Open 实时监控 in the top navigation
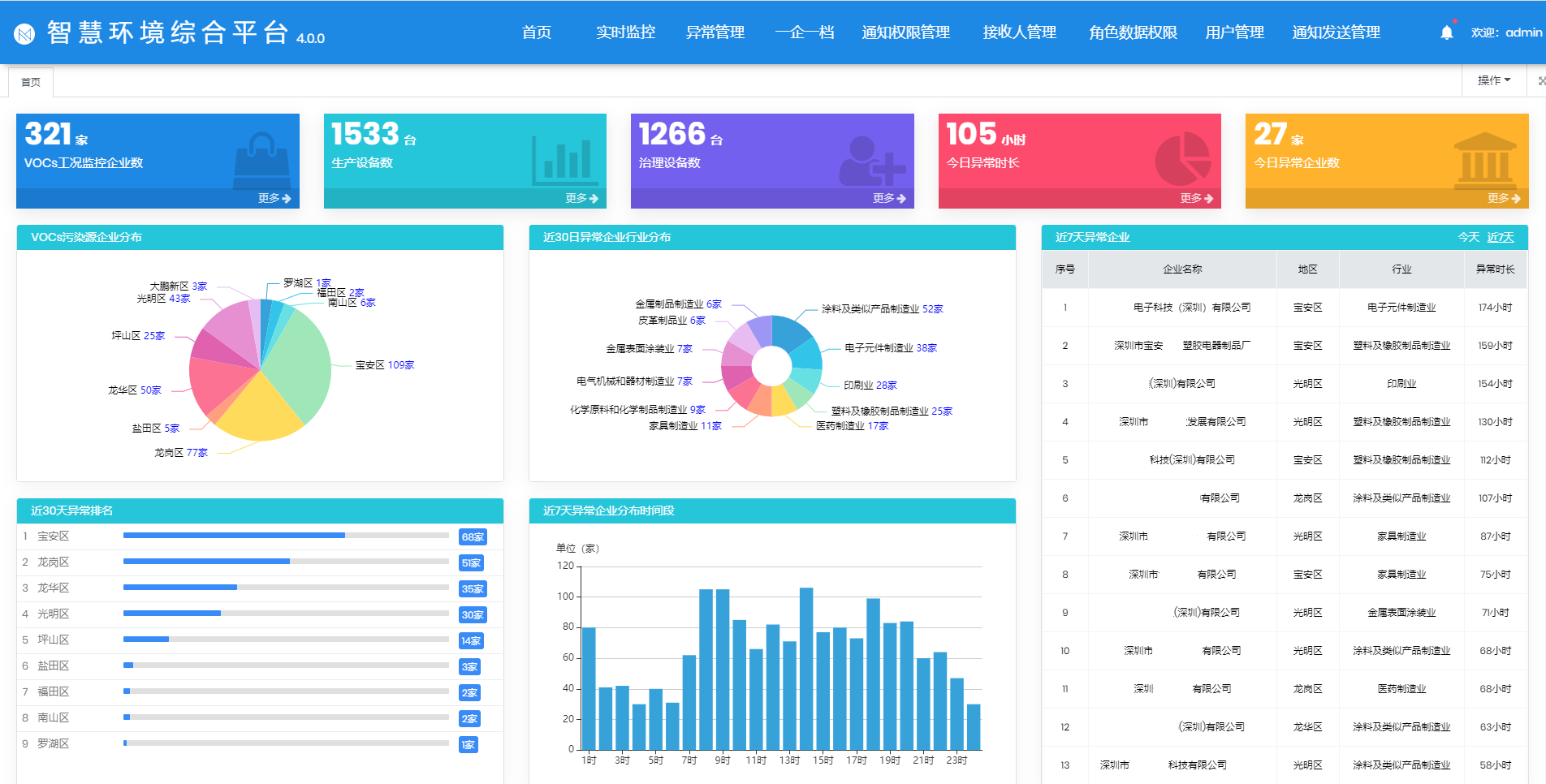Viewport: 1546px width, 784px height. point(625,32)
